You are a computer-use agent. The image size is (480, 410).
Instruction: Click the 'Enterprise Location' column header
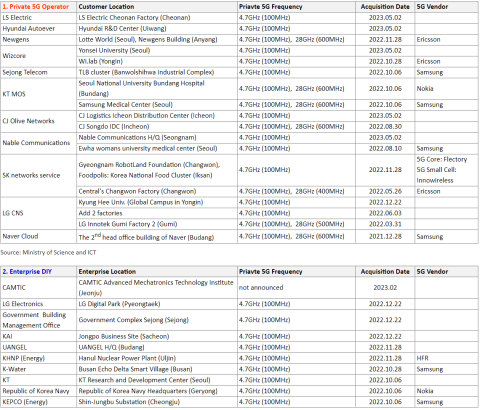(157, 272)
